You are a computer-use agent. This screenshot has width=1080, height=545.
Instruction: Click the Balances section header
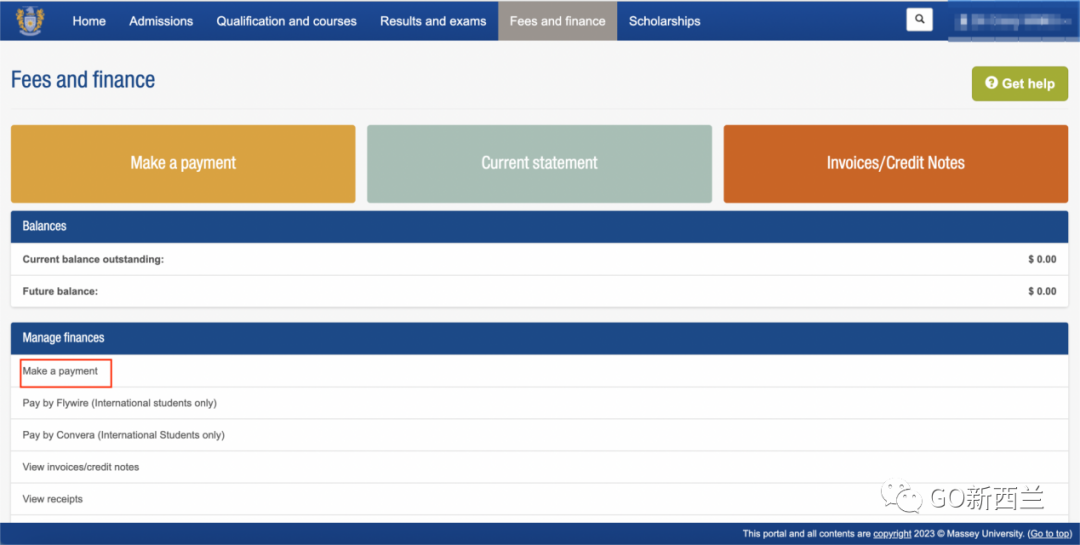click(x=539, y=226)
